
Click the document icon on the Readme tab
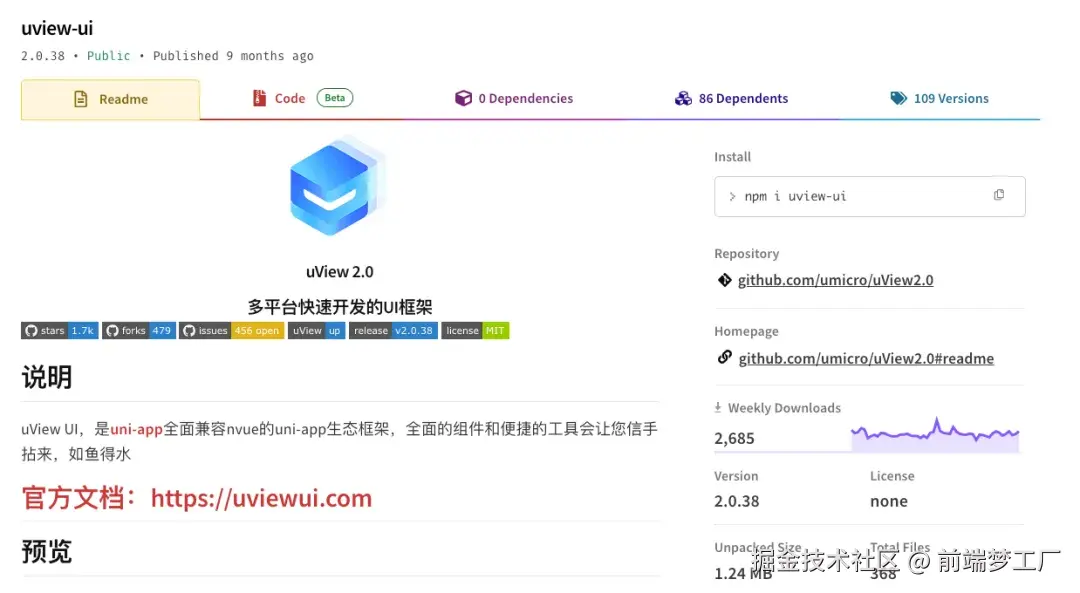(81, 99)
